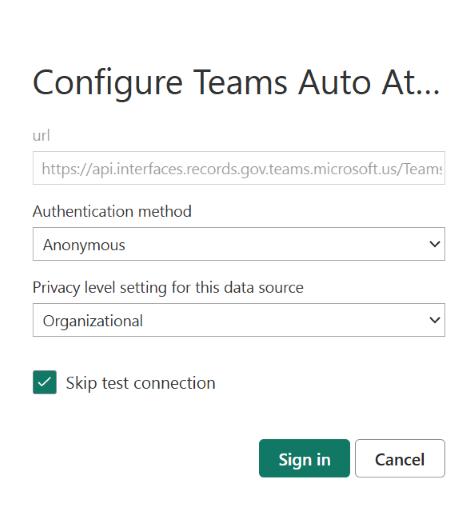Click the url input field
The width and height of the screenshot is (475, 508).
(239, 168)
